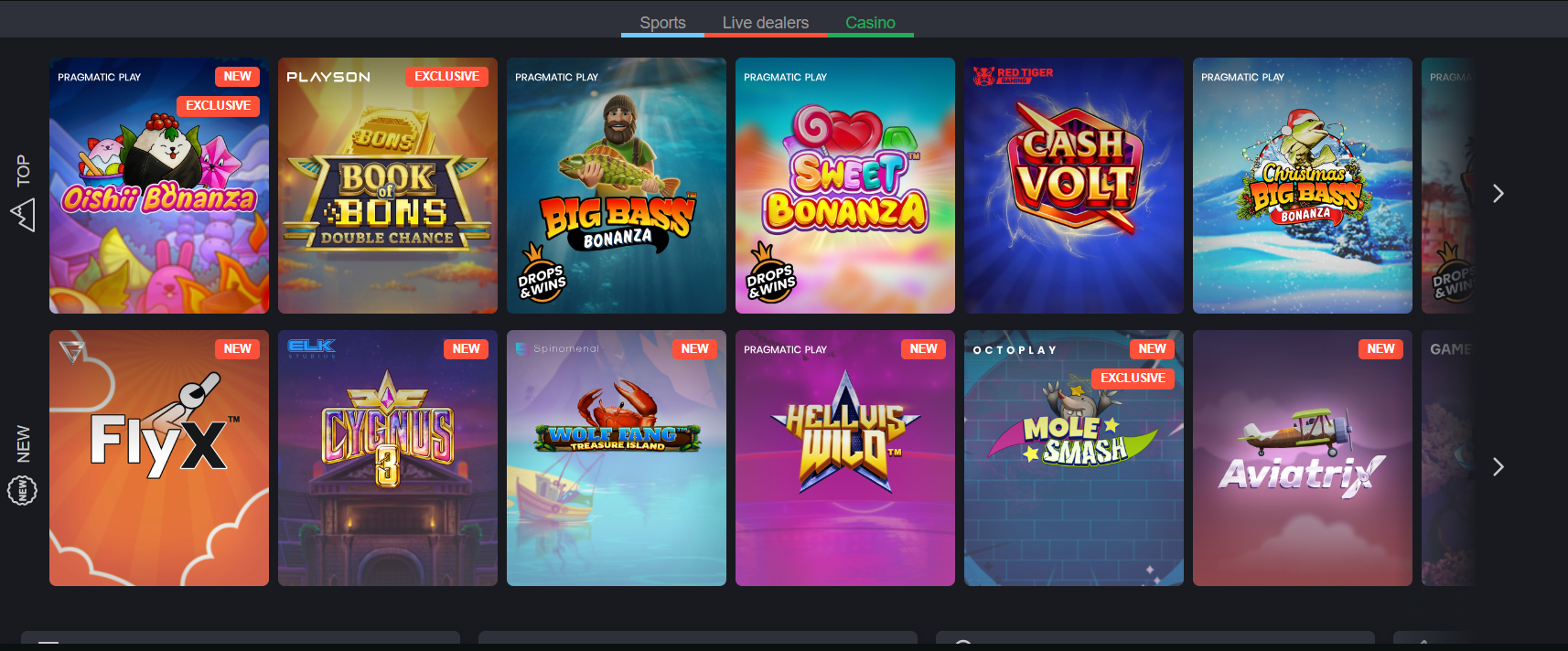The image size is (1568, 651).
Task: Open the Big Bass Bonanza game
Action: pyautogui.click(x=617, y=186)
